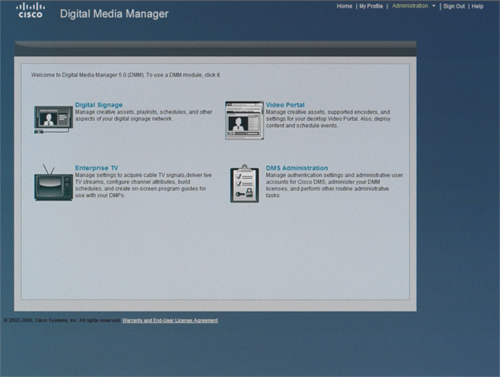This screenshot has height=377, width=500.
Task: Go to DMS Administration link
Action: coord(297,168)
